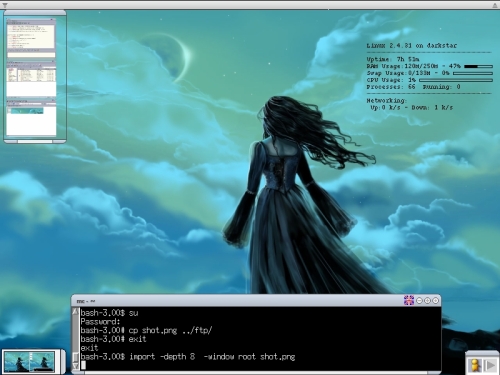This screenshot has width=500, height=375.
Task: Minimize the terminal using the minus circle button
Action: point(419,301)
